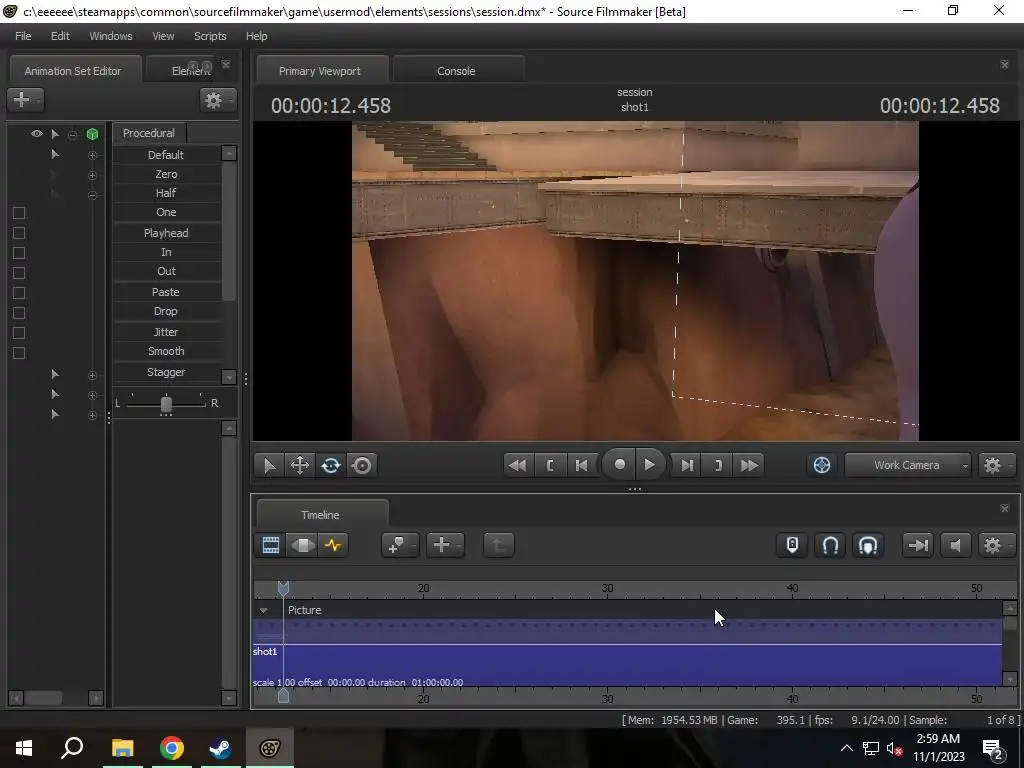The image size is (1024, 768).
Task: Open the Windows menu
Action: [x=110, y=36]
